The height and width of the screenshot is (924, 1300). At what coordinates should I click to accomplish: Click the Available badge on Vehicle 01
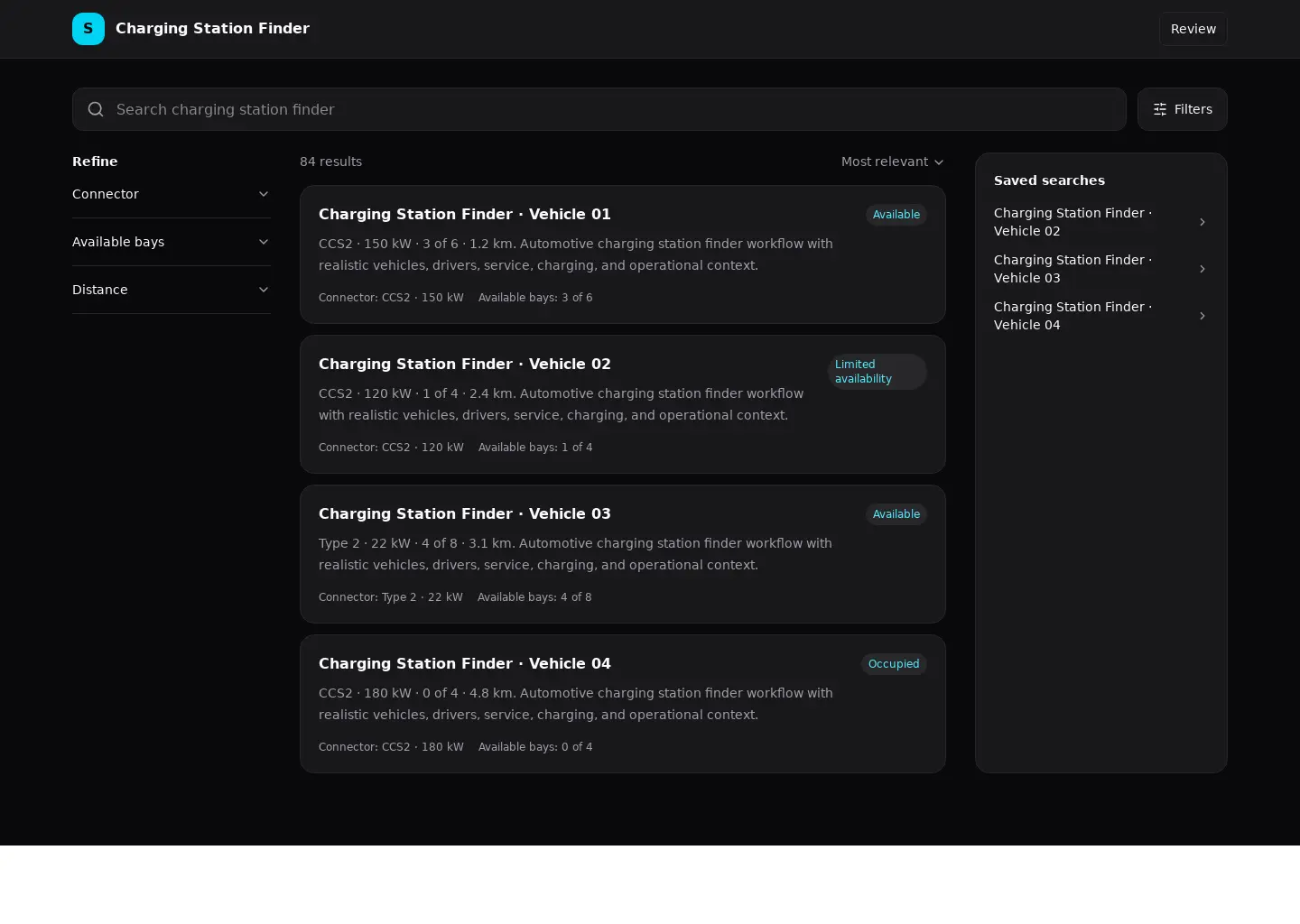(x=896, y=215)
